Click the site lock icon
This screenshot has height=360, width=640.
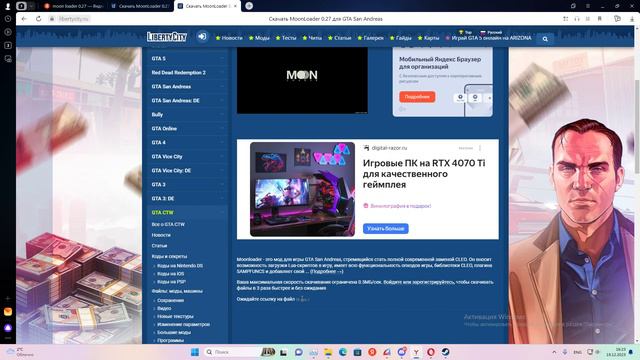[x=52, y=19]
